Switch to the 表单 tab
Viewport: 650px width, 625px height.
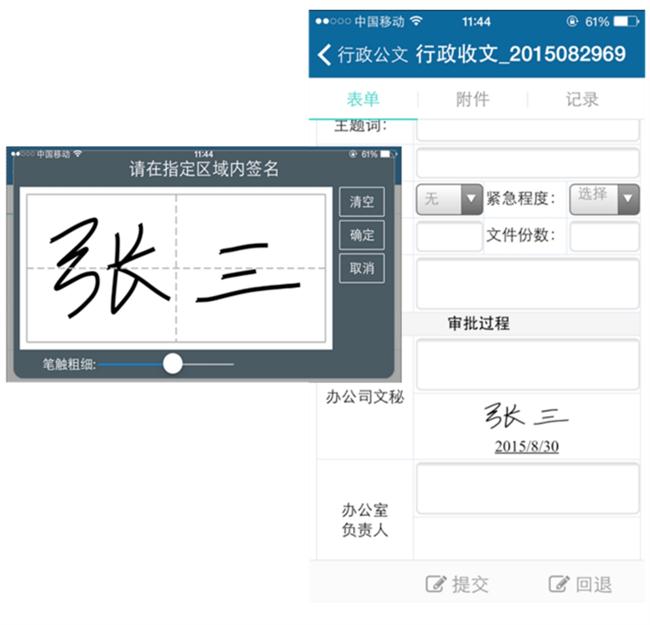pos(363,99)
